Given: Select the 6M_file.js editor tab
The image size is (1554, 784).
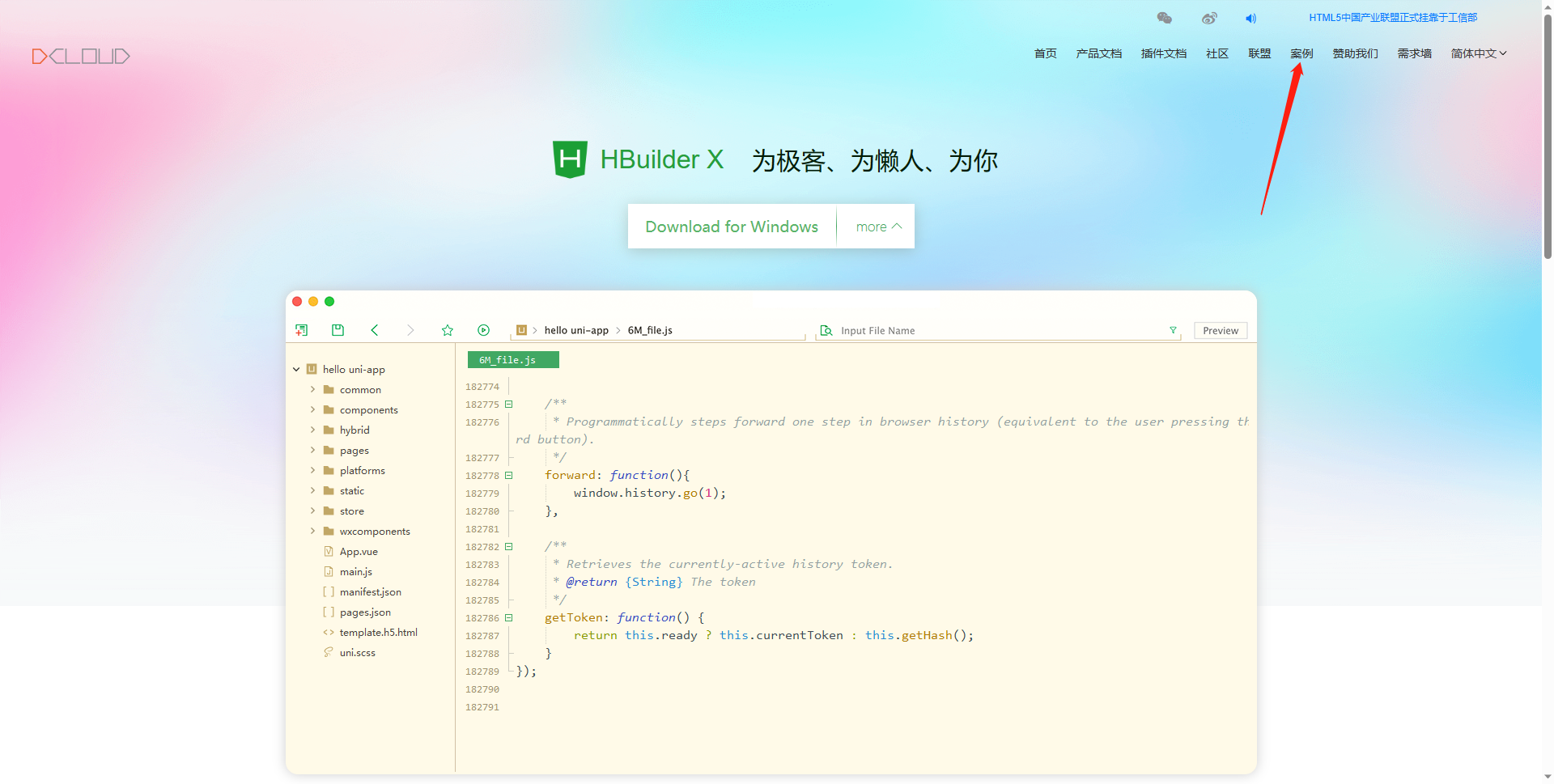Looking at the screenshot, I should [513, 360].
